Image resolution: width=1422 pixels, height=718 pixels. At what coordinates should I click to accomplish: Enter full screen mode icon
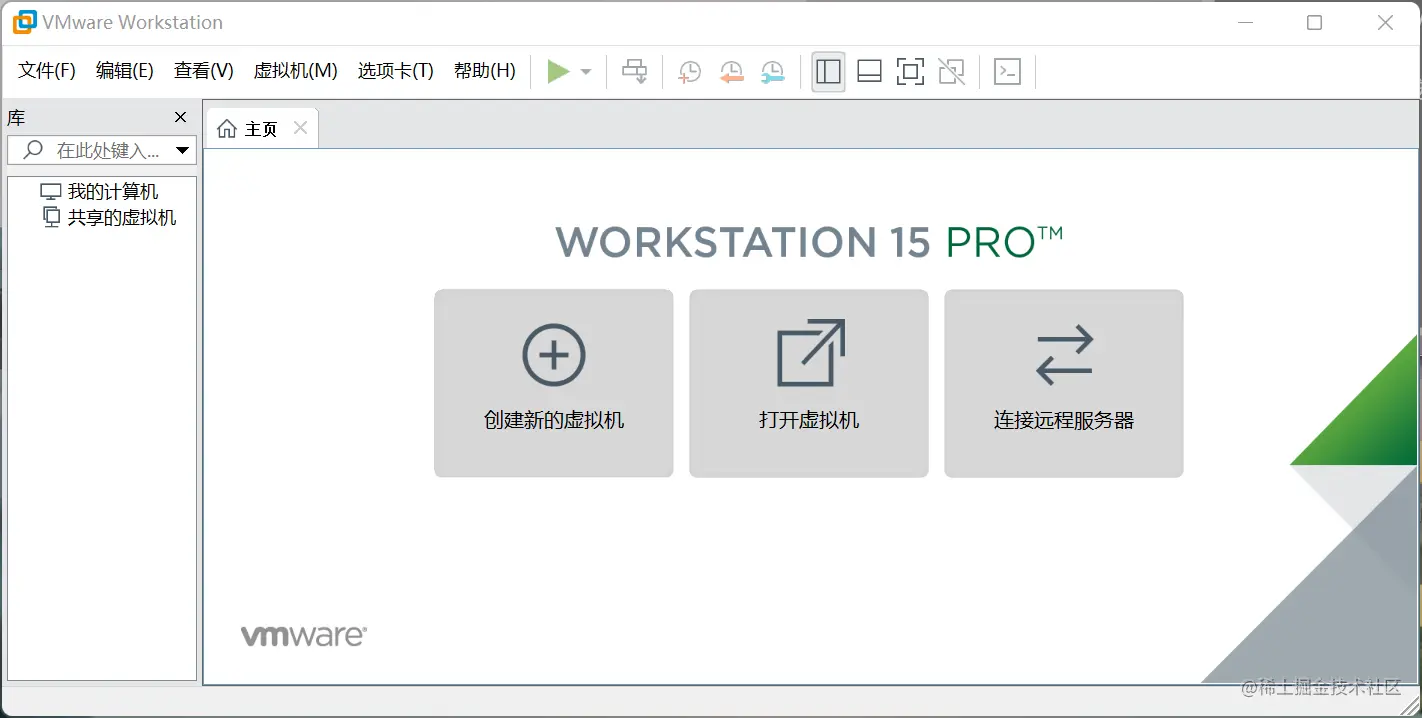coord(910,72)
